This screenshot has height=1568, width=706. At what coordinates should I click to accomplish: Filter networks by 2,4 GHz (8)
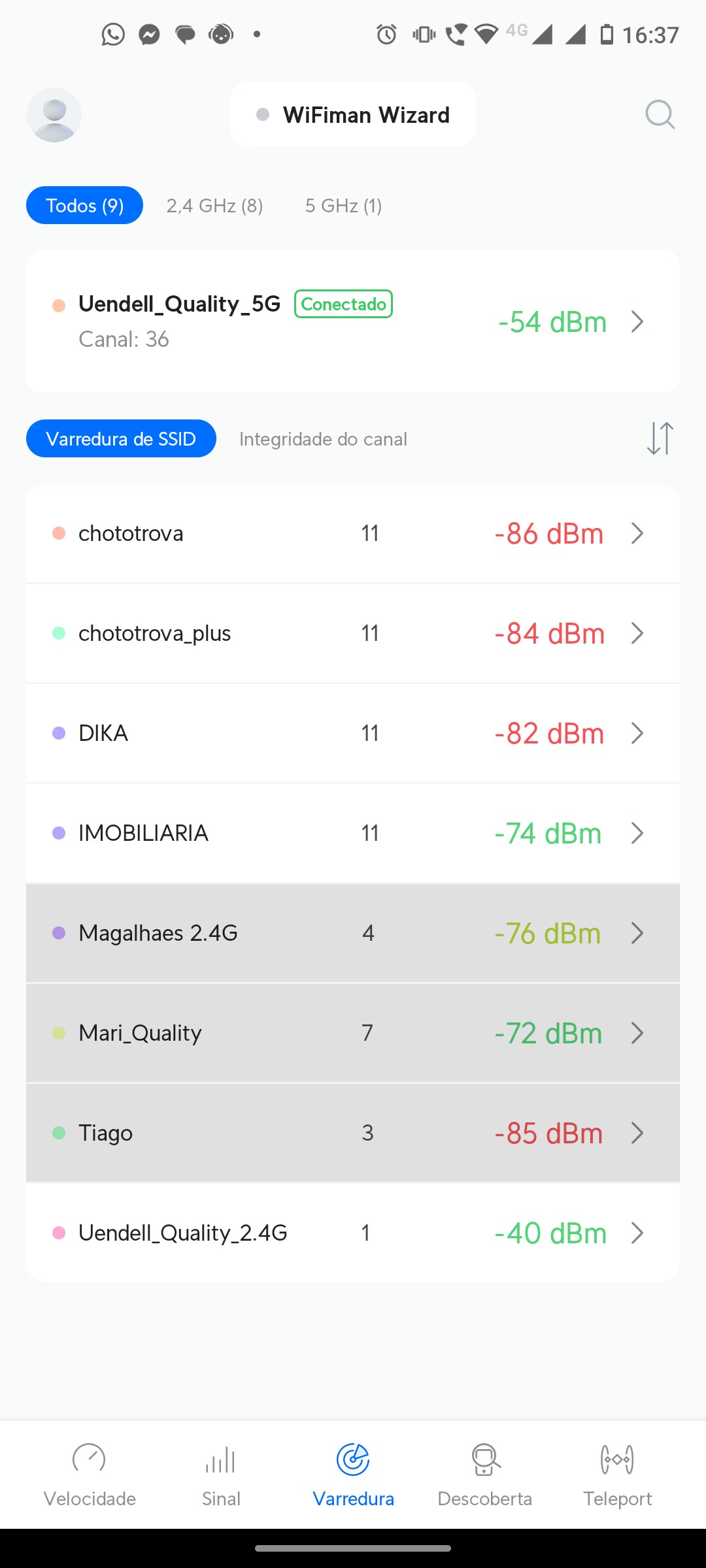[214, 206]
